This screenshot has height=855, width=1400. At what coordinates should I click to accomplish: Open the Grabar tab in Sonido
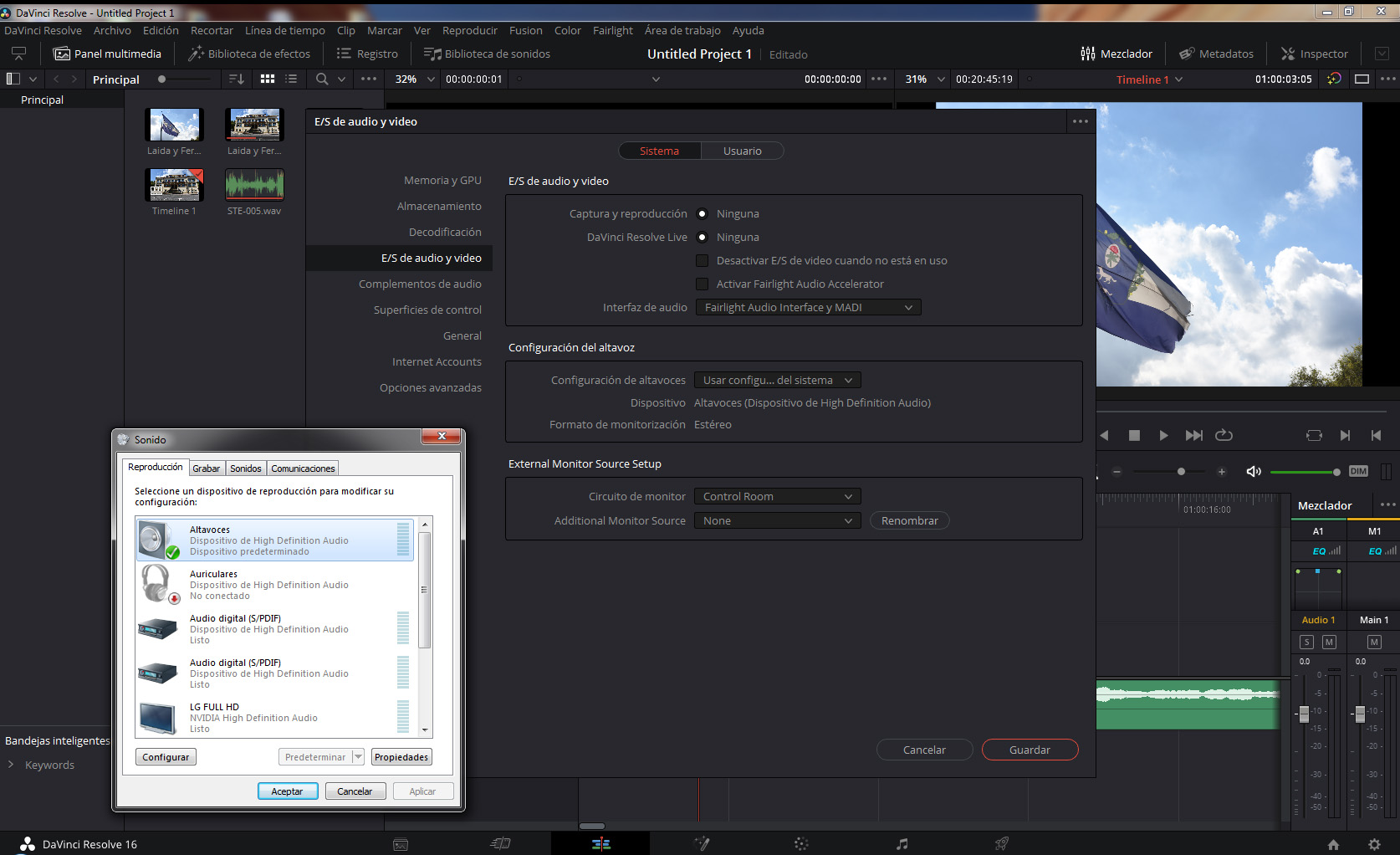click(207, 468)
